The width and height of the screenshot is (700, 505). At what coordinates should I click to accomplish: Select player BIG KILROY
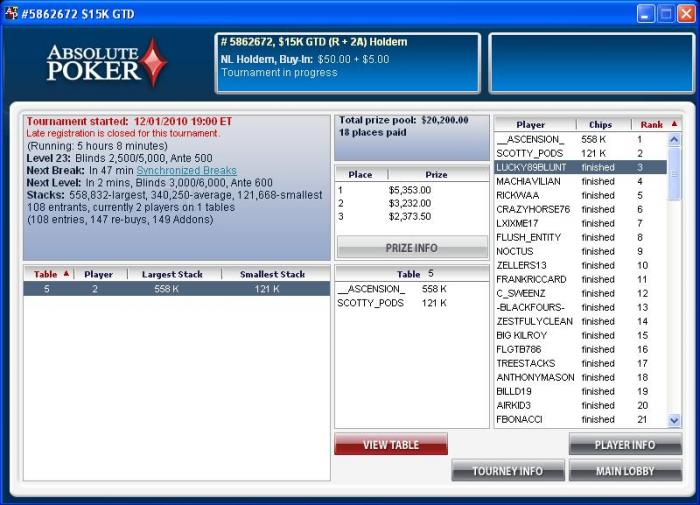pos(580,335)
